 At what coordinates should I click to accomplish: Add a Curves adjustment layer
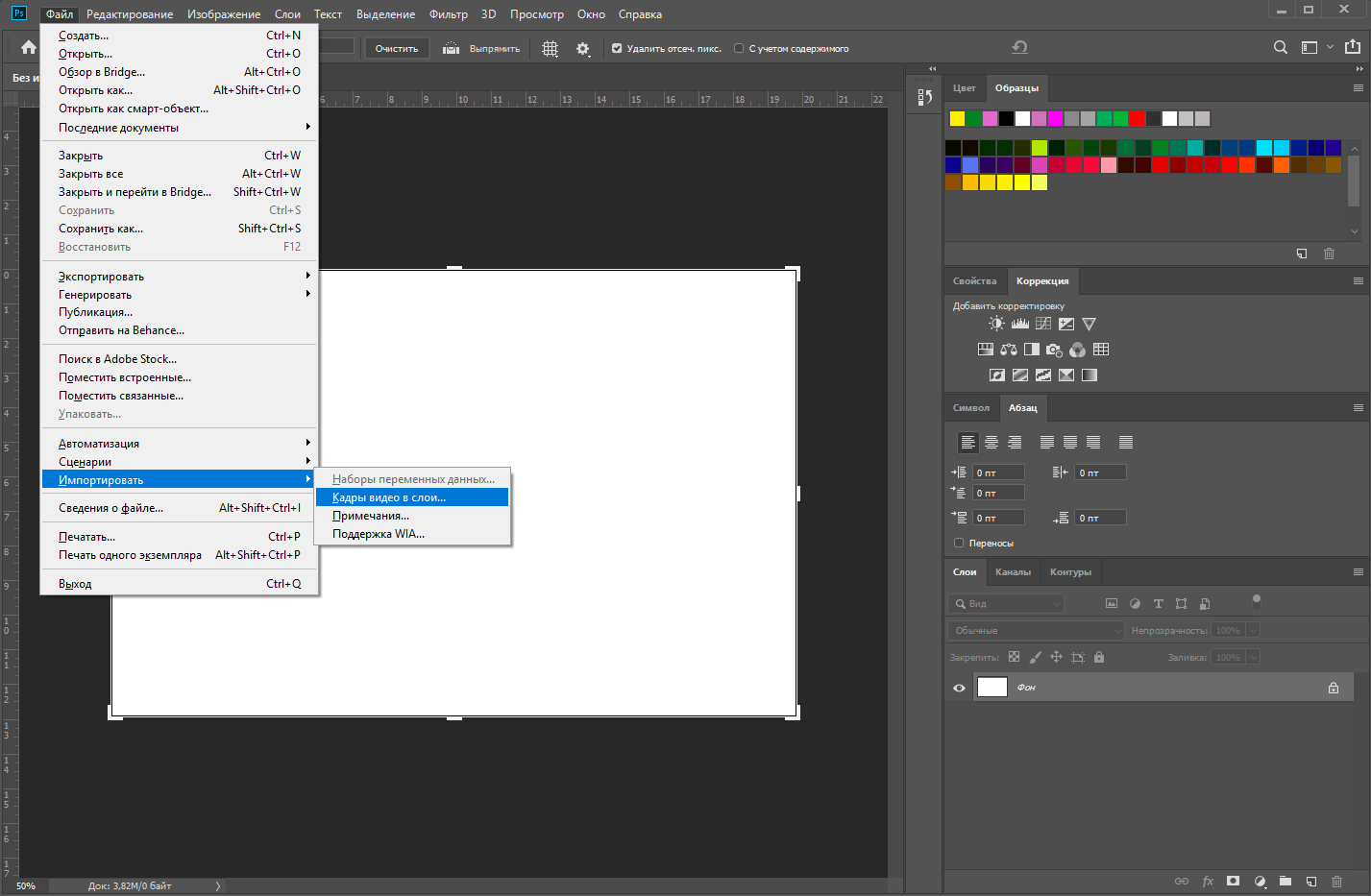(1042, 324)
